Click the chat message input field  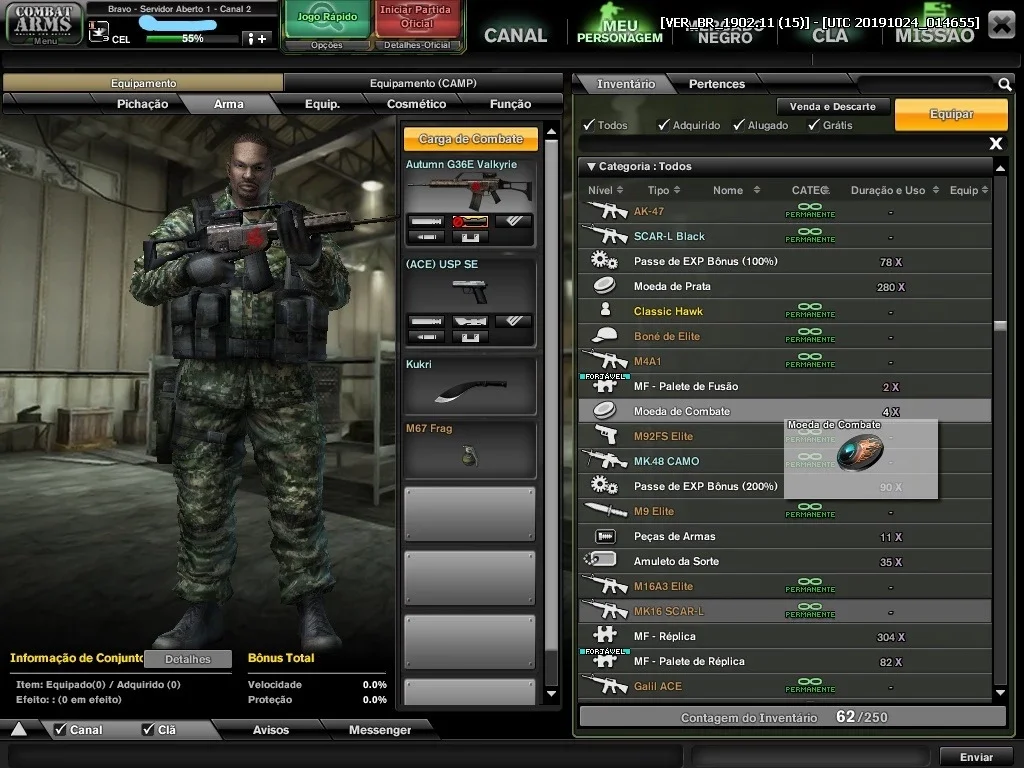[346, 756]
